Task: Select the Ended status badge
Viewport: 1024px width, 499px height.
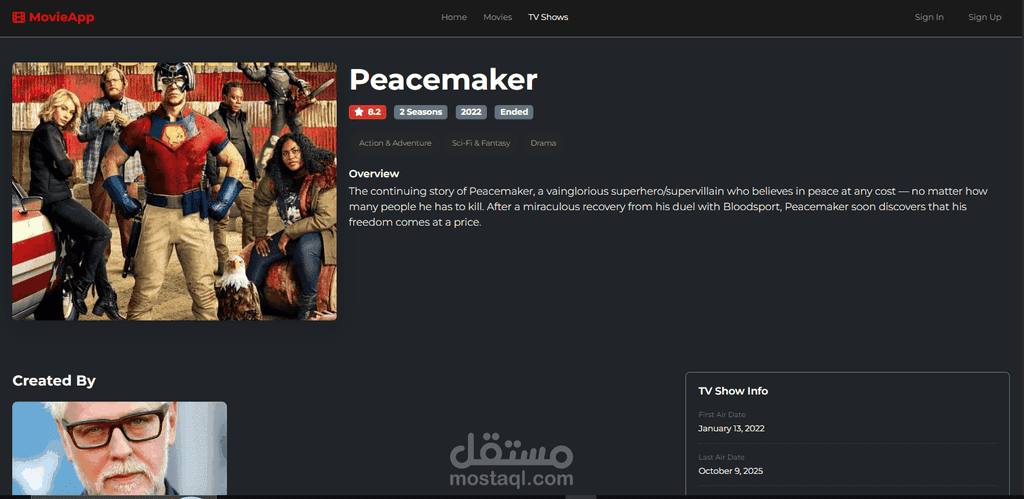Action: [x=514, y=112]
